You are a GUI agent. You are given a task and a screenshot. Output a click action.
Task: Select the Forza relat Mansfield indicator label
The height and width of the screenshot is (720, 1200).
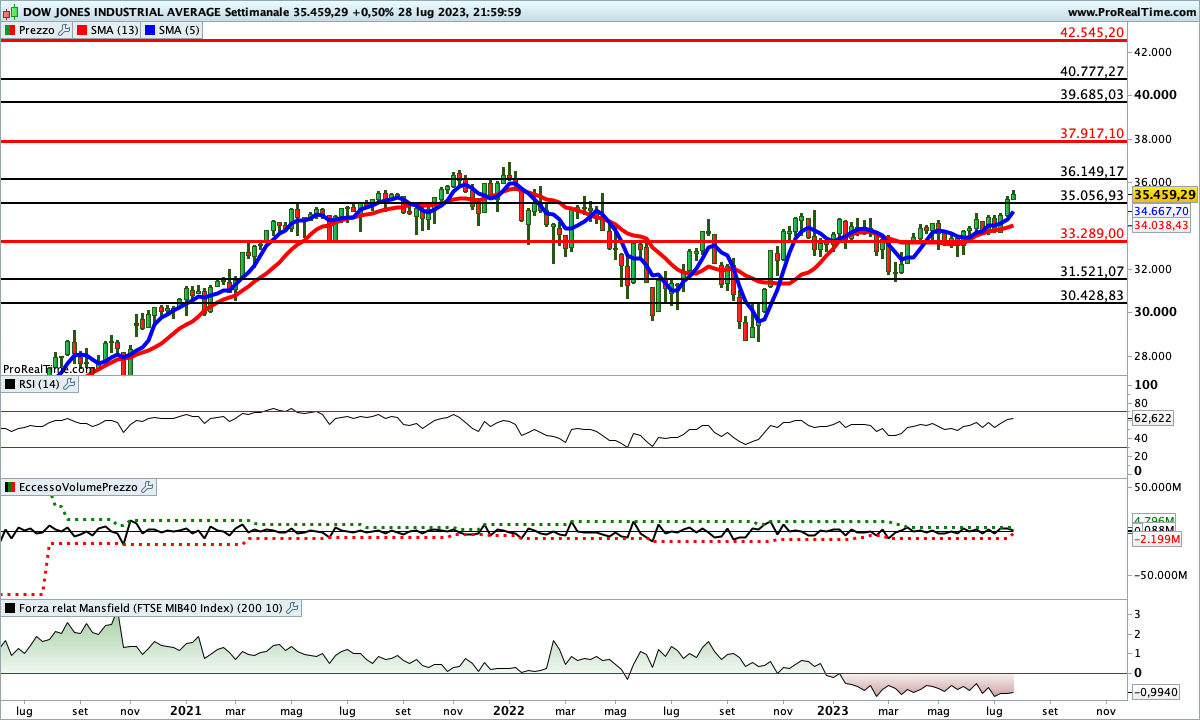click(151, 608)
